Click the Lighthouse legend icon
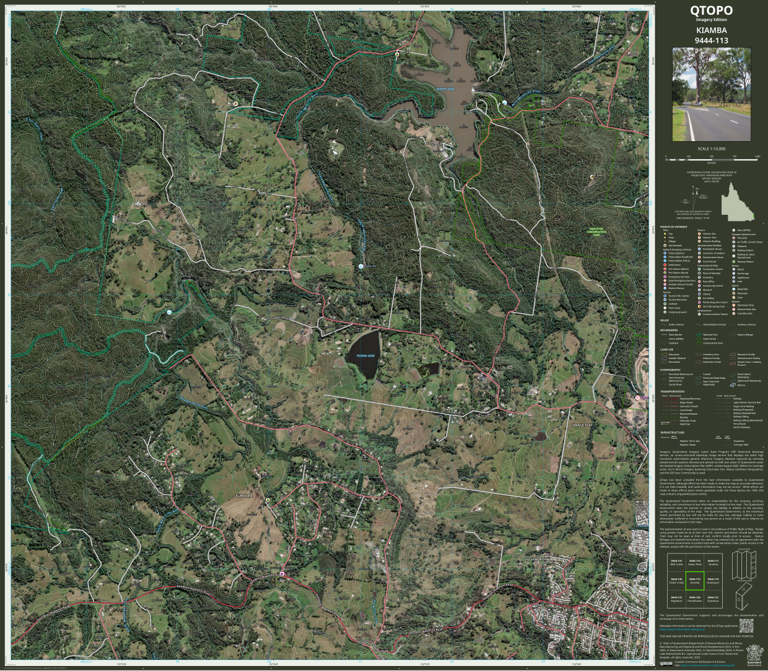 [734, 278]
